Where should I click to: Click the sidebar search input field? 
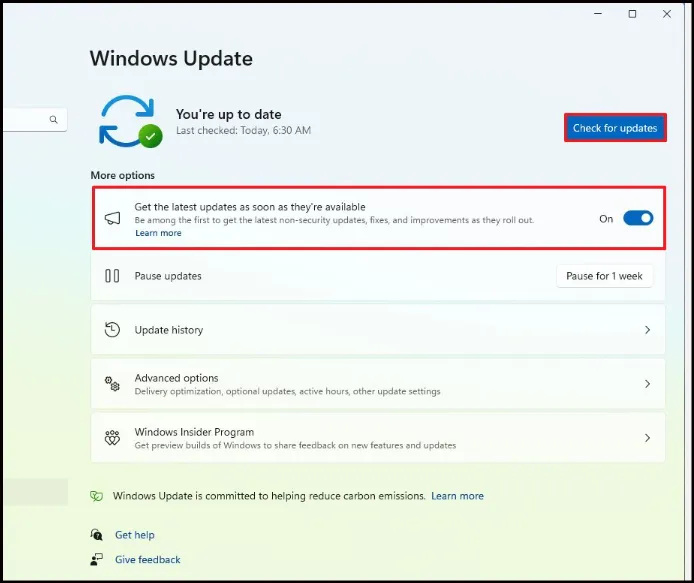[x=35, y=120]
